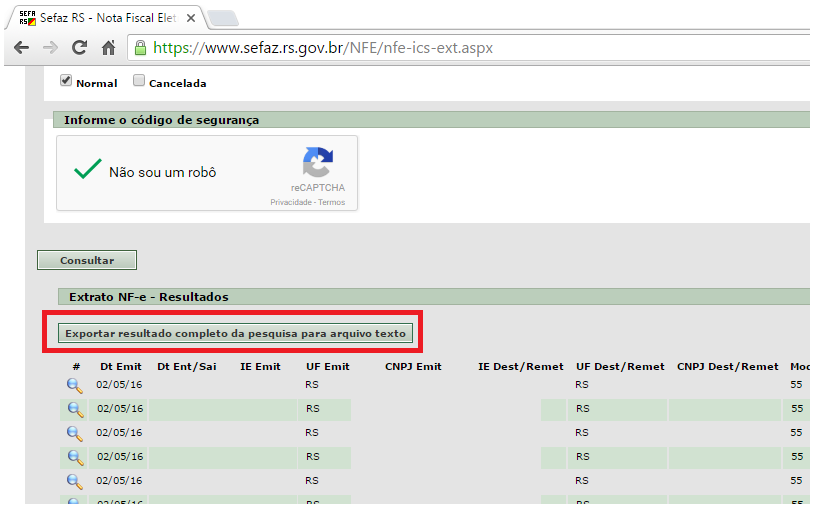The image size is (814, 507).
Task: Export full search result to text file
Action: click(235, 333)
